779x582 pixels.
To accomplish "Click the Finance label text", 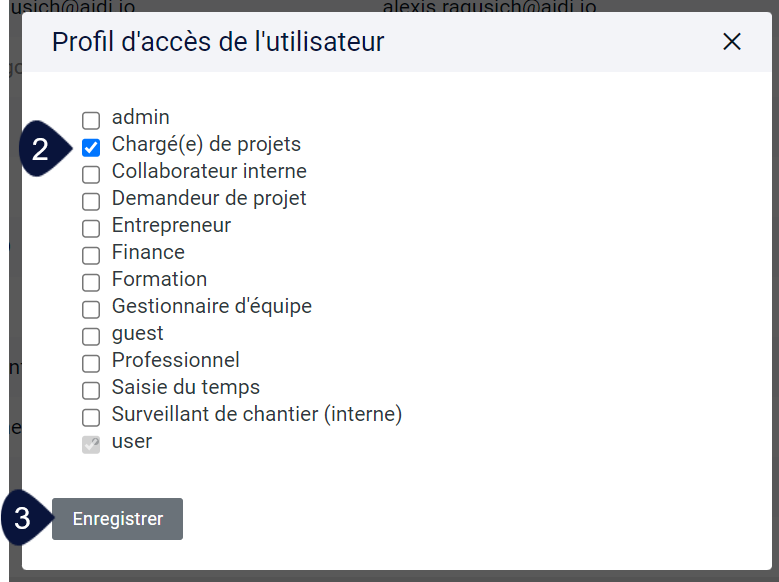I will coord(148,252).
